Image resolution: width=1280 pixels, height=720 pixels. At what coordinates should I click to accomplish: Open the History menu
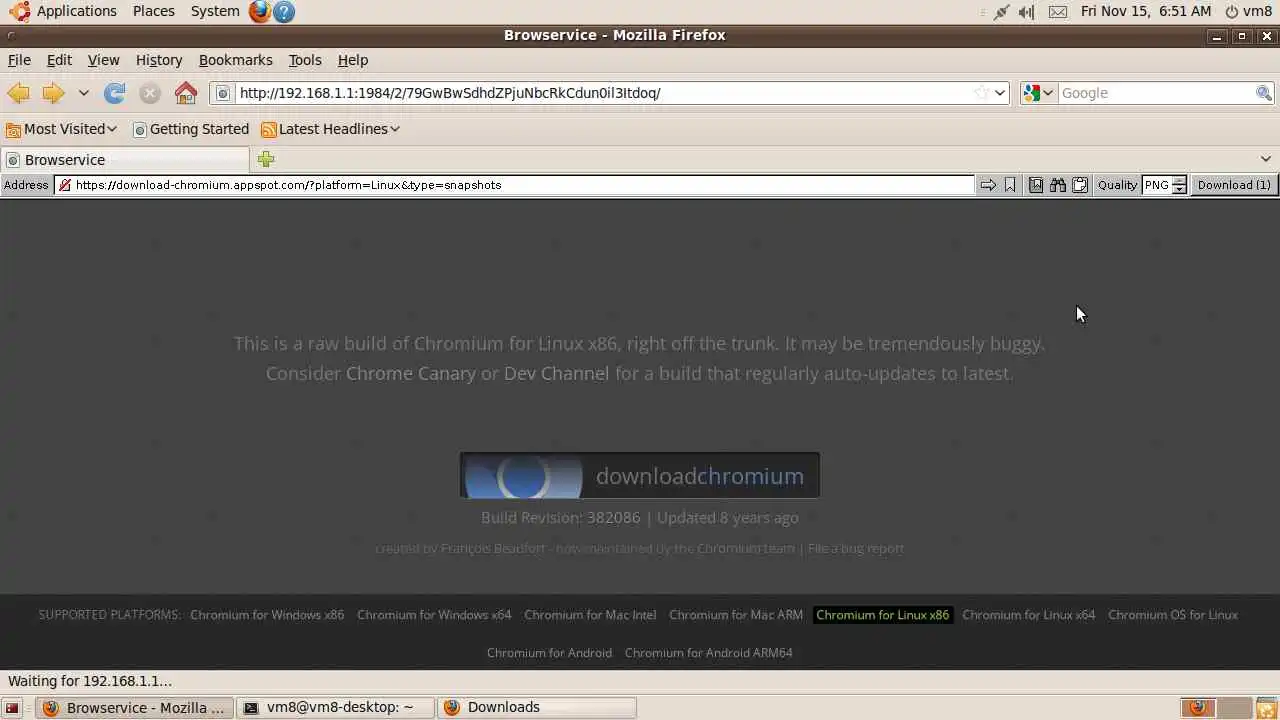159,60
